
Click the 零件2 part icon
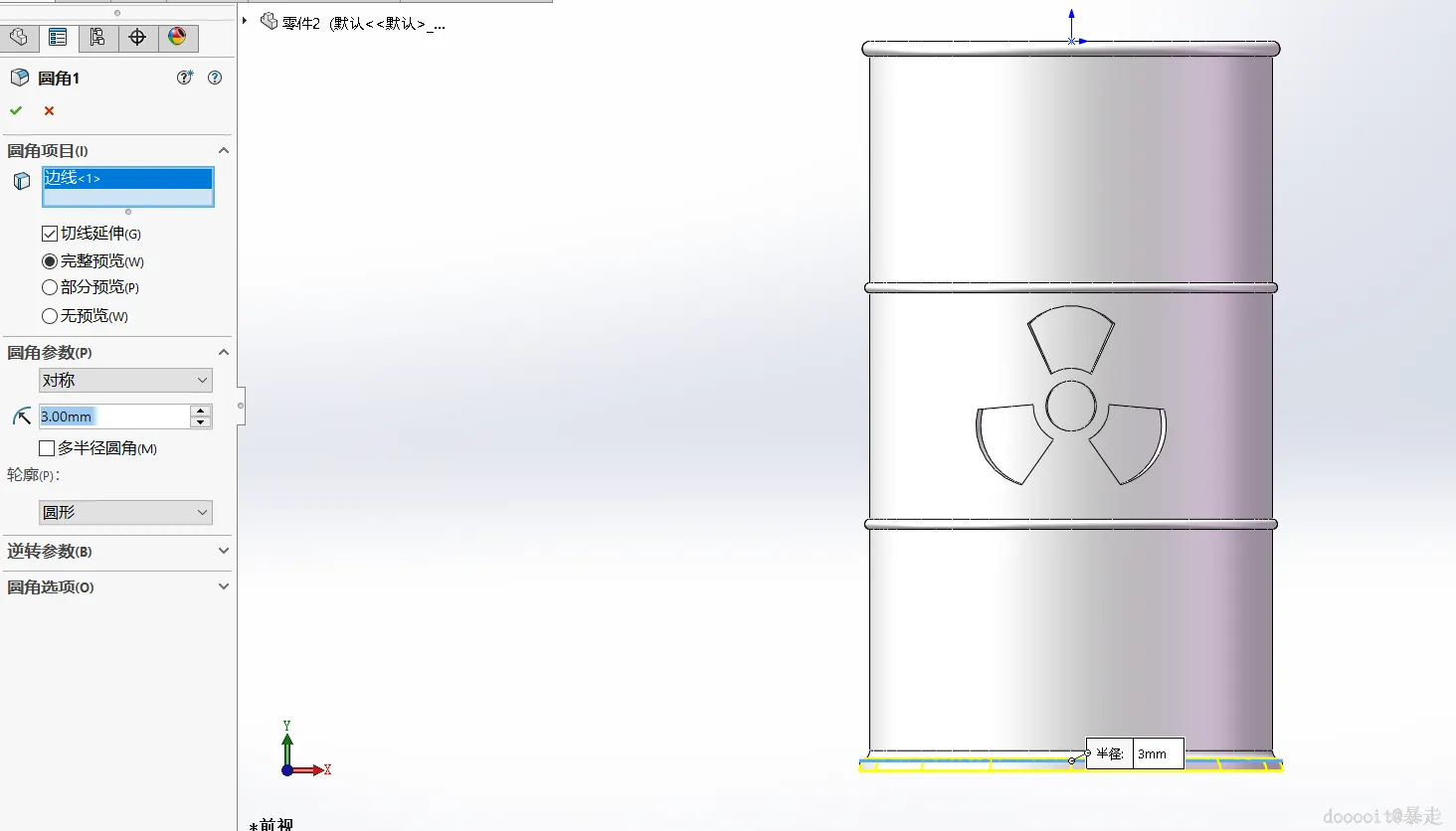tap(269, 22)
